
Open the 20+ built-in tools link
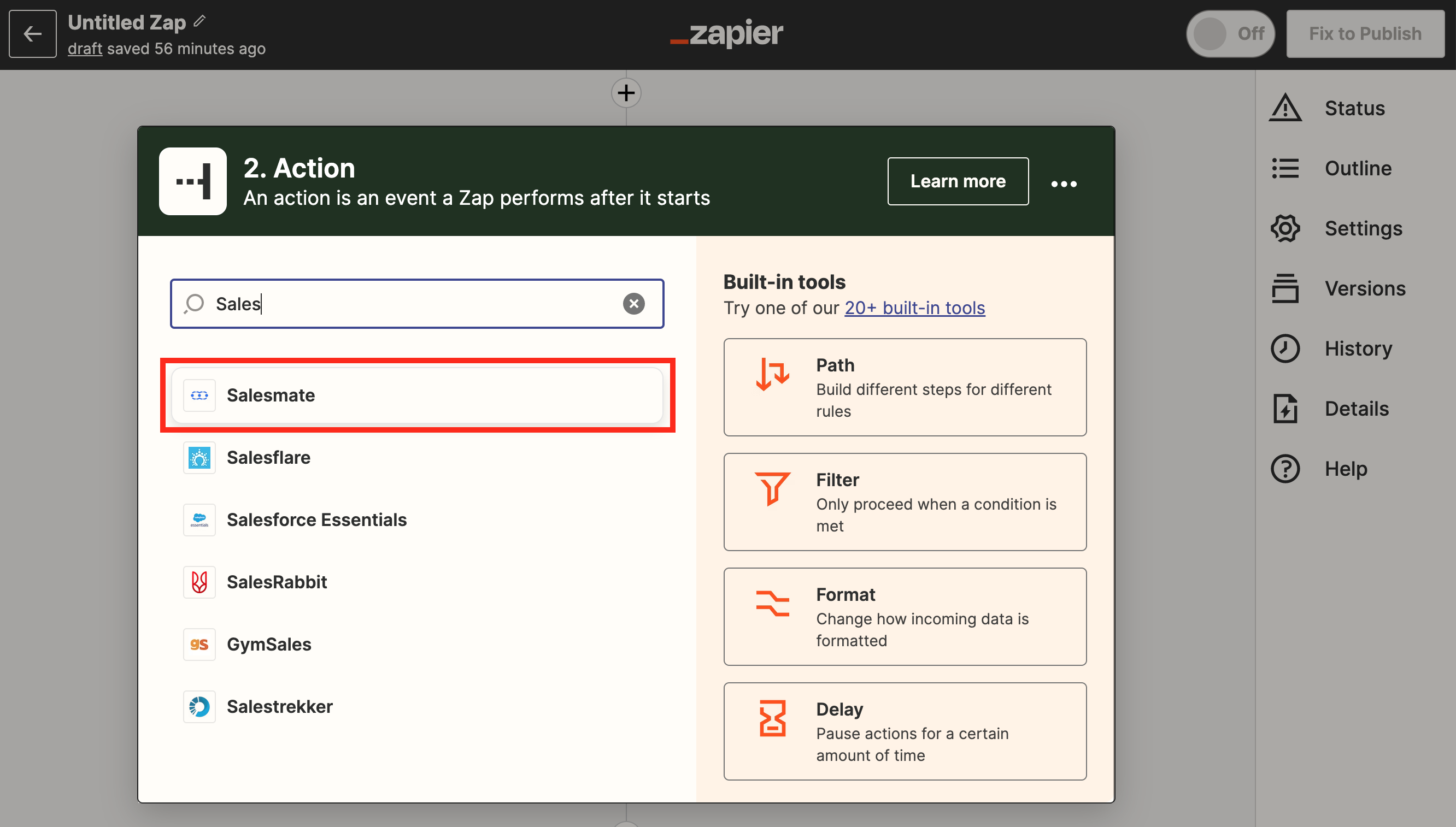pyautogui.click(x=914, y=308)
